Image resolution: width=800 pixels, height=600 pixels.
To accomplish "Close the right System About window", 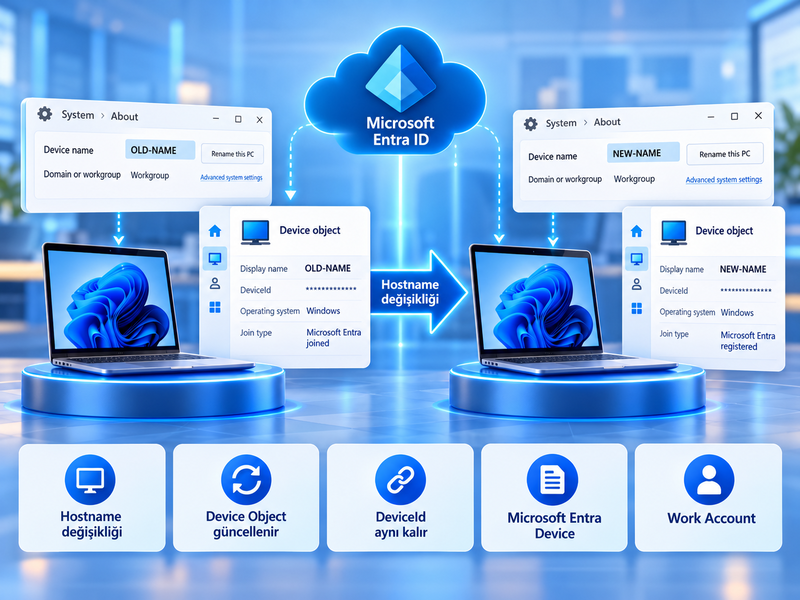I will (759, 116).
